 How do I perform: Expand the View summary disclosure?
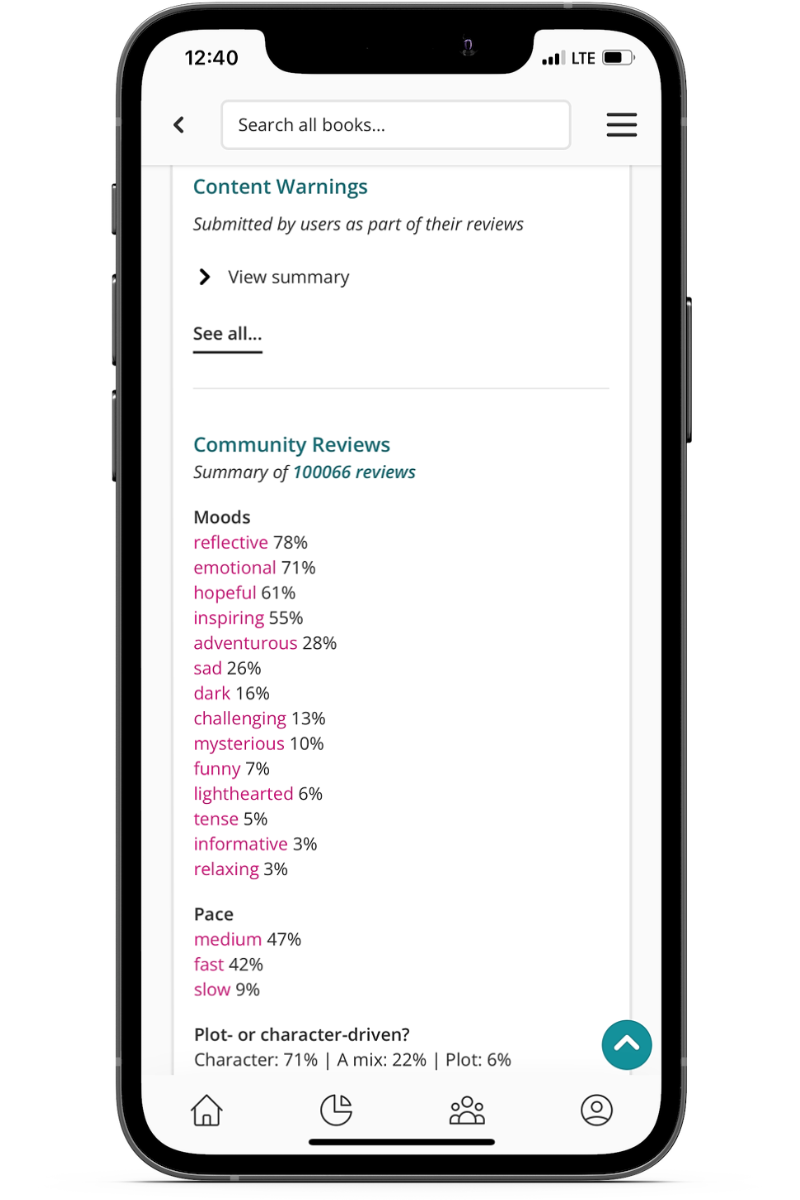click(x=272, y=277)
